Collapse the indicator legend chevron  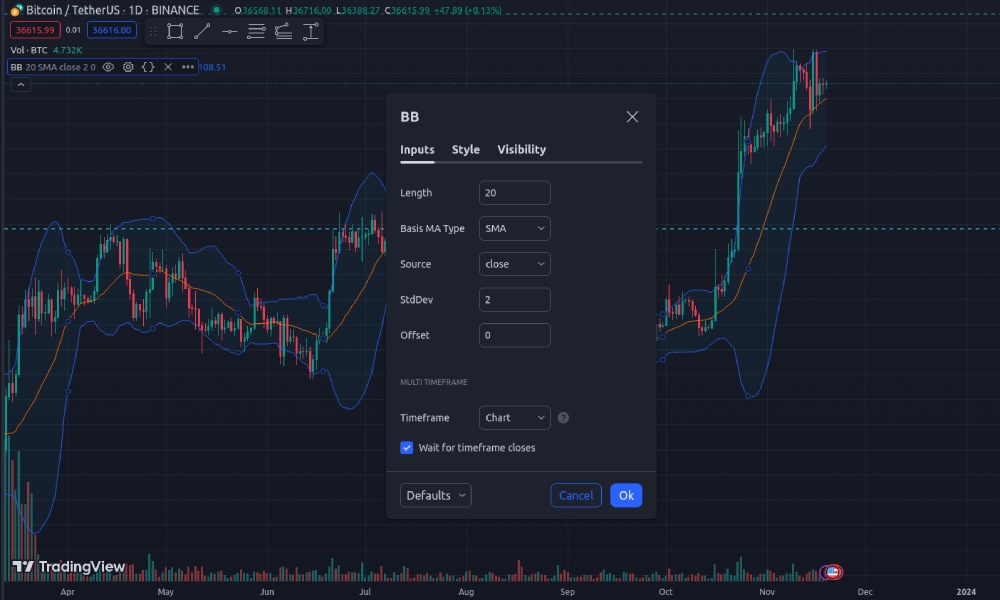pyautogui.click(x=20, y=85)
